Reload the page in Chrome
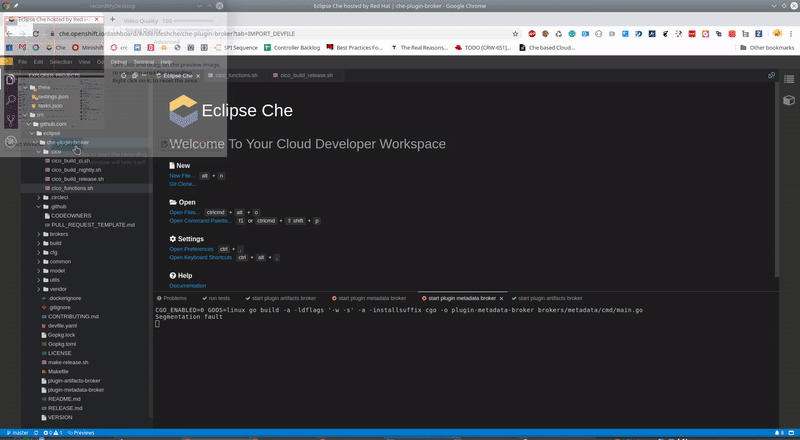The image size is (800, 440). pos(36,34)
